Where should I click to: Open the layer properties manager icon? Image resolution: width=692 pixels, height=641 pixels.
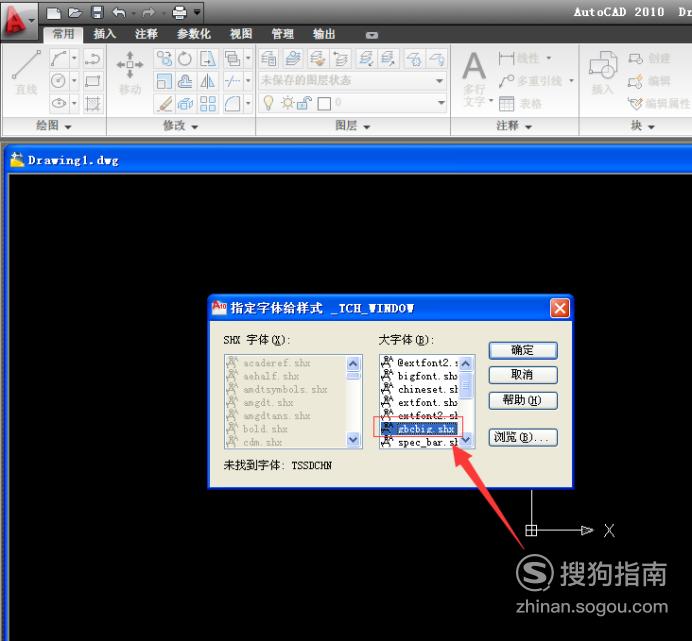[x=268, y=58]
